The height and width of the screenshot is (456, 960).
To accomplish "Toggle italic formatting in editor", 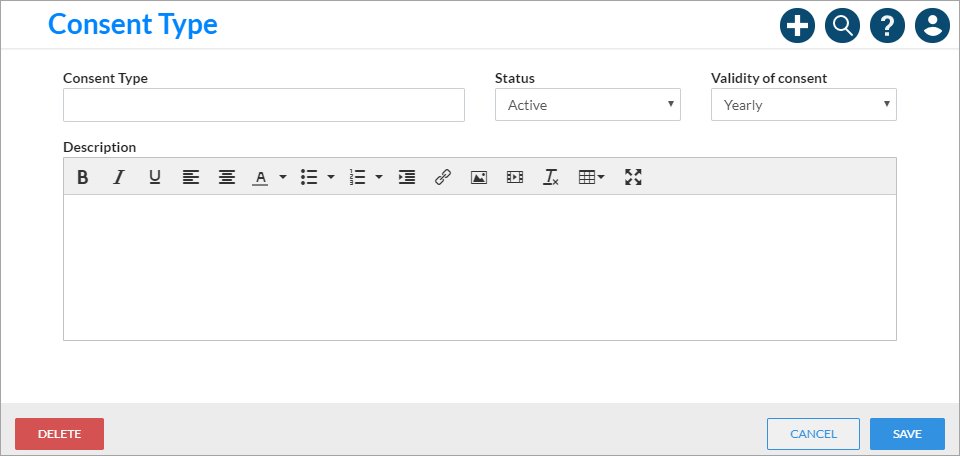I will tap(119, 178).
